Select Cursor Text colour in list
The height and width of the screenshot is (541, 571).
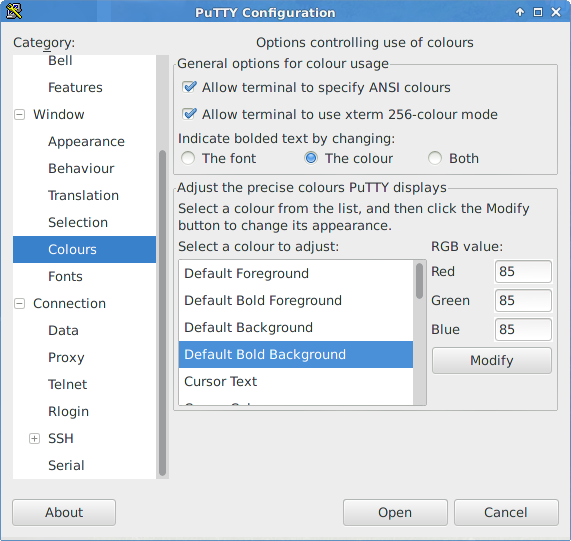[296, 381]
